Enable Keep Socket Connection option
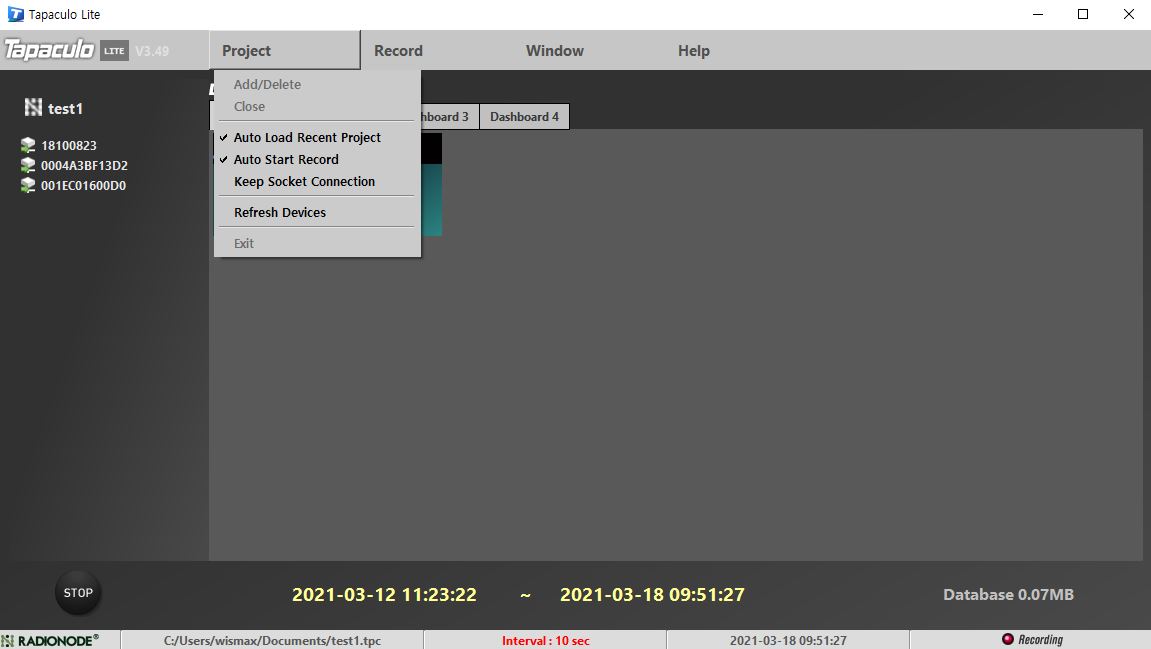Screen dimensions: 1151x649 coord(317,181)
